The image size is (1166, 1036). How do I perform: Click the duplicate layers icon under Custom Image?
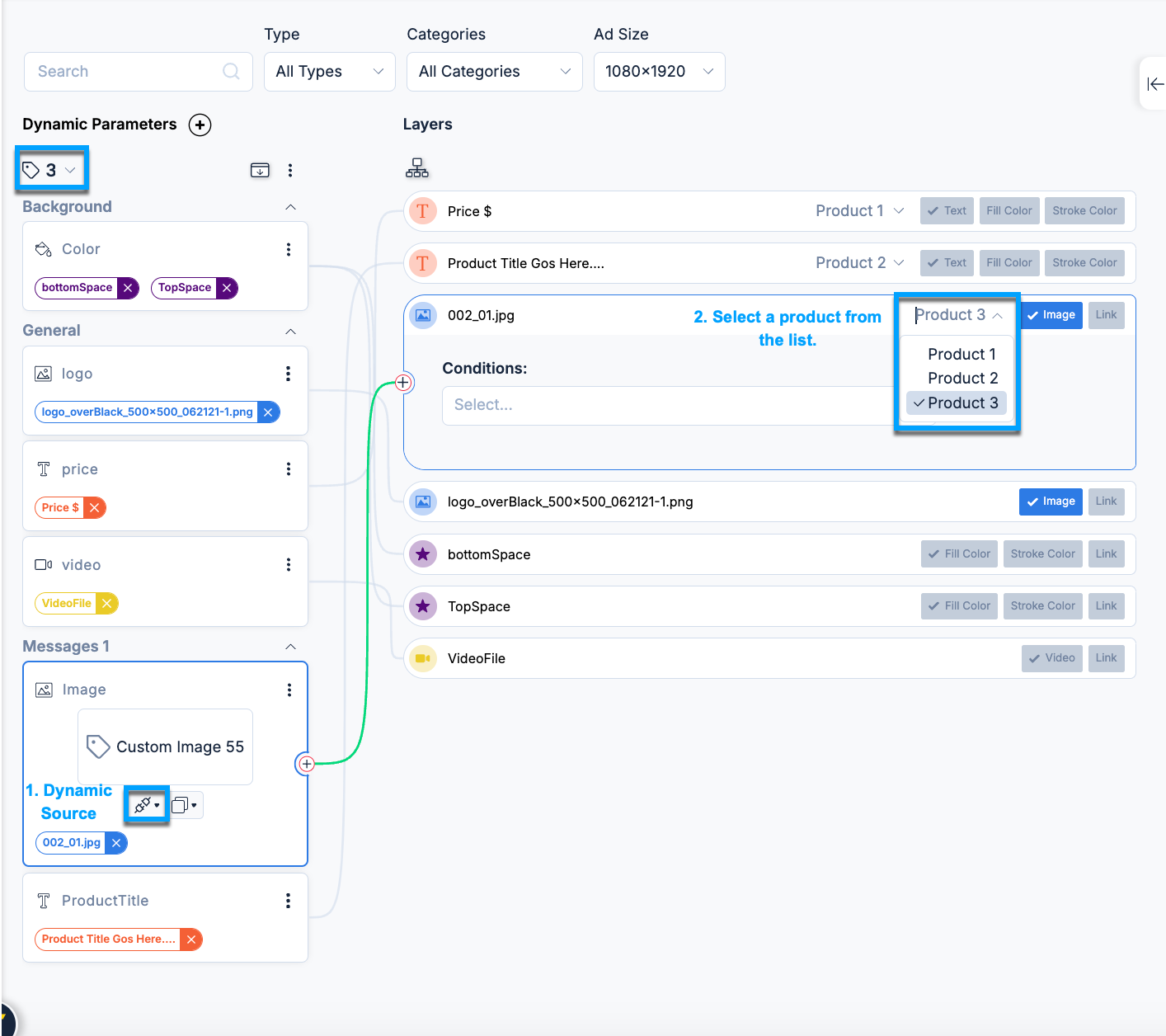click(x=184, y=805)
